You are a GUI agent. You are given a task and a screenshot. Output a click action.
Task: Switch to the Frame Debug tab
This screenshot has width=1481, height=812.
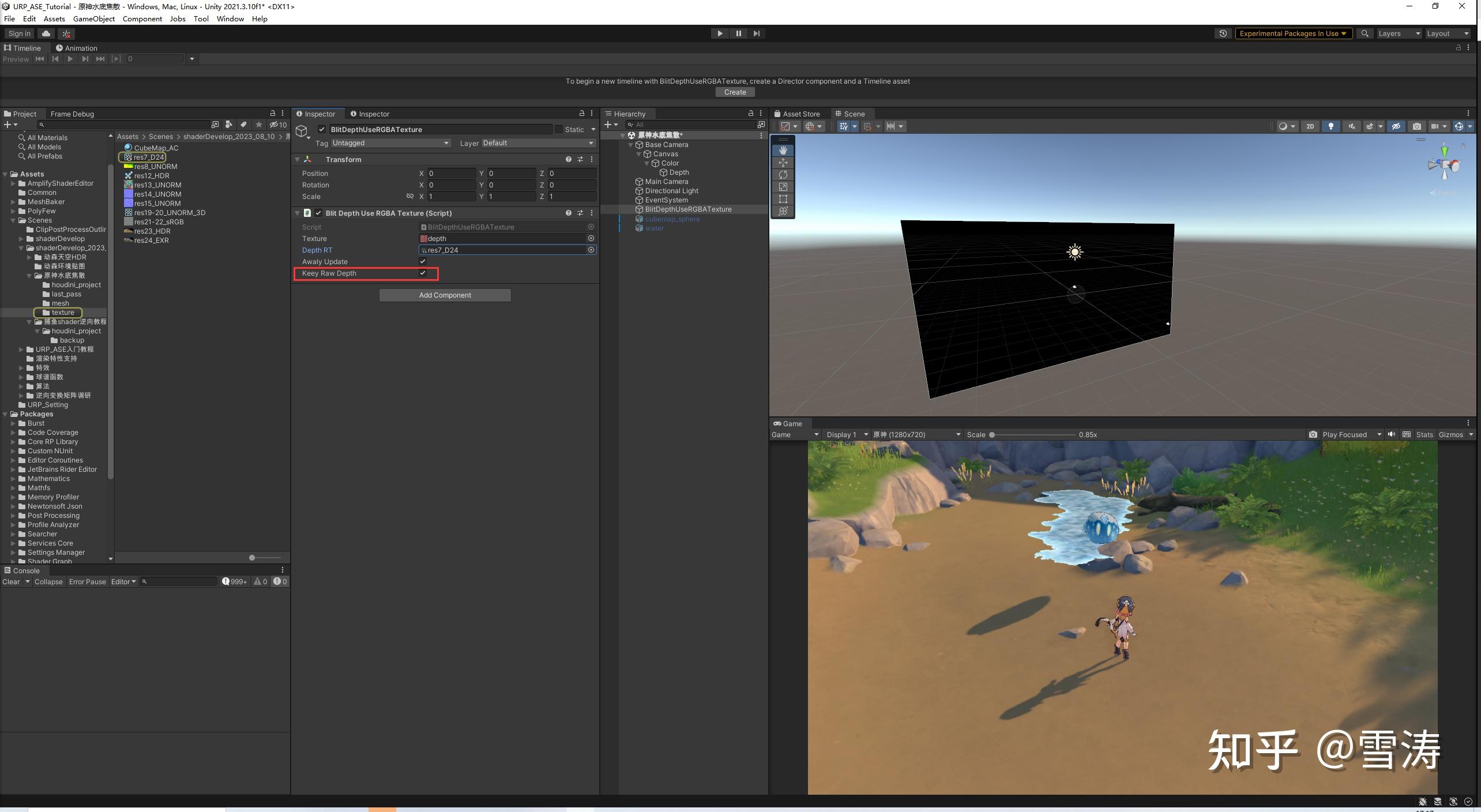(72, 114)
